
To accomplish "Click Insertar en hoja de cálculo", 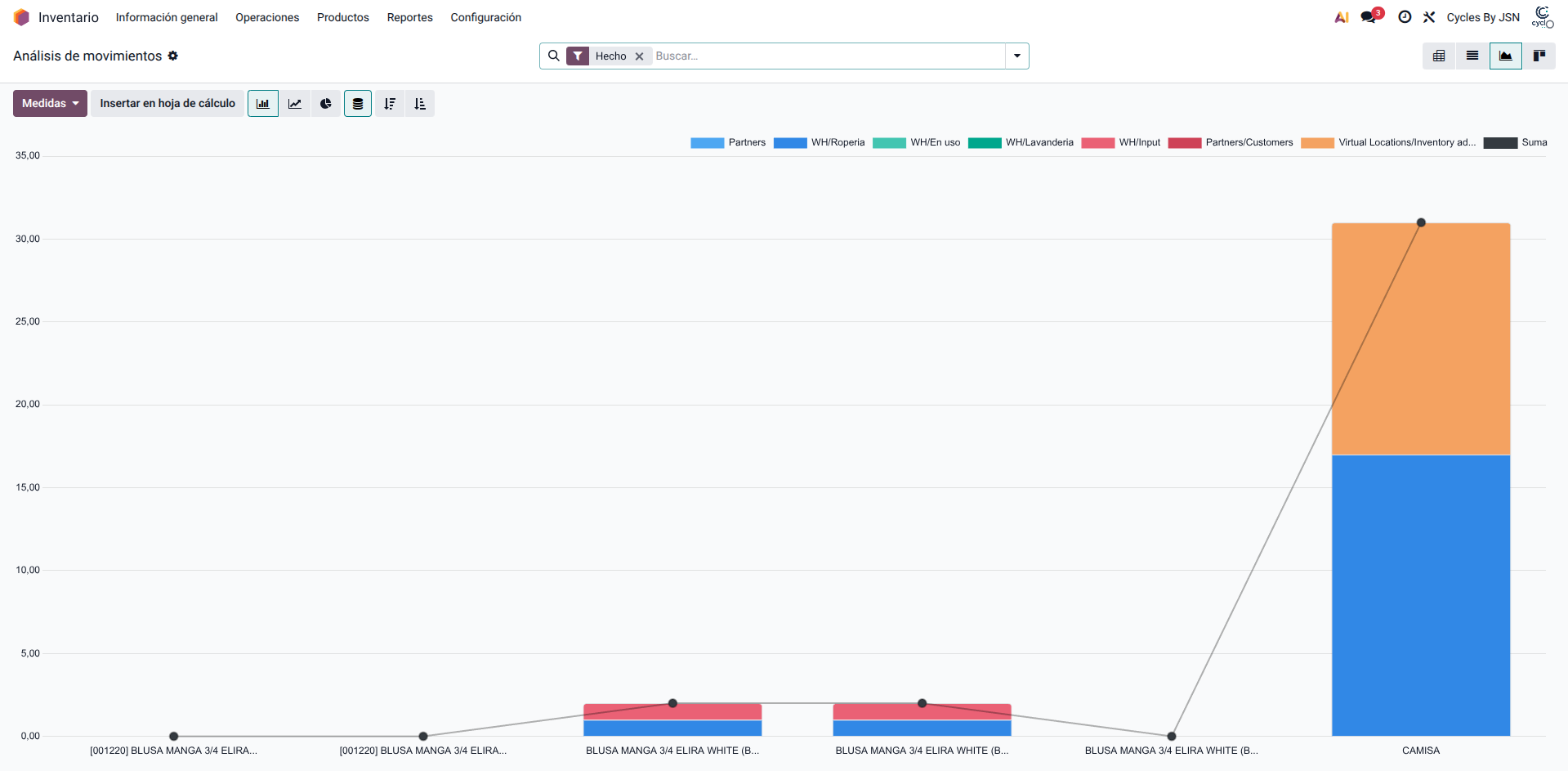I will (x=168, y=104).
